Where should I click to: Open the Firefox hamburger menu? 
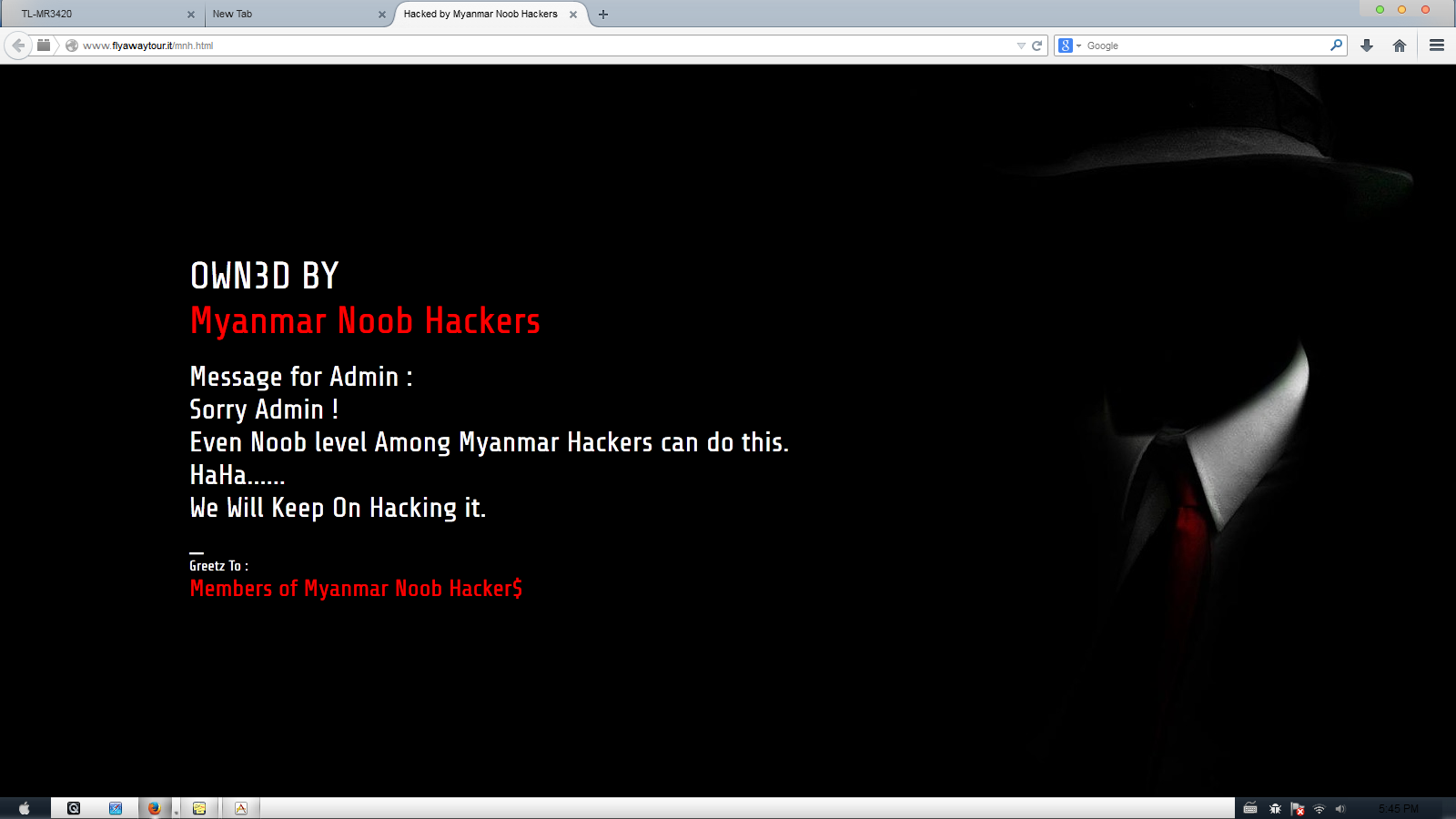(1437, 45)
